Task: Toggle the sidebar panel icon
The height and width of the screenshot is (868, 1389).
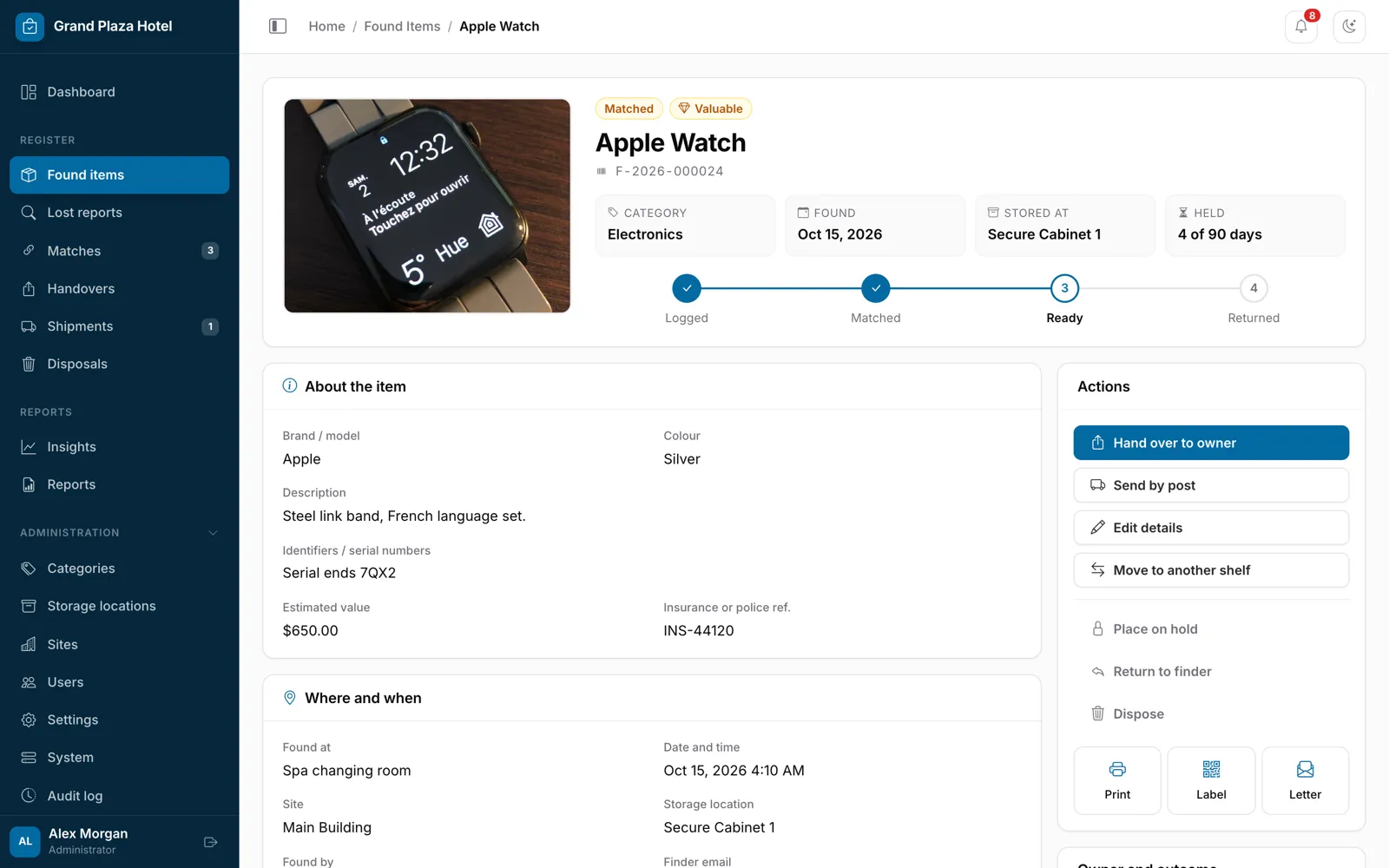Action: coord(278,26)
